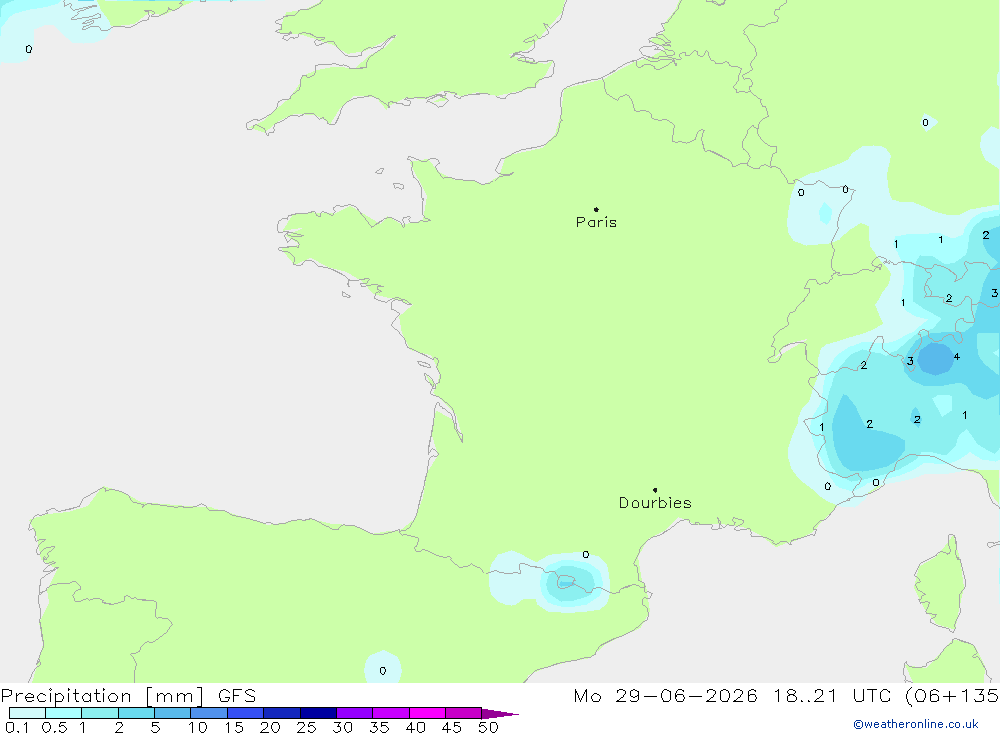
Task: Click the '50' legend scale label
Action: [488, 727]
